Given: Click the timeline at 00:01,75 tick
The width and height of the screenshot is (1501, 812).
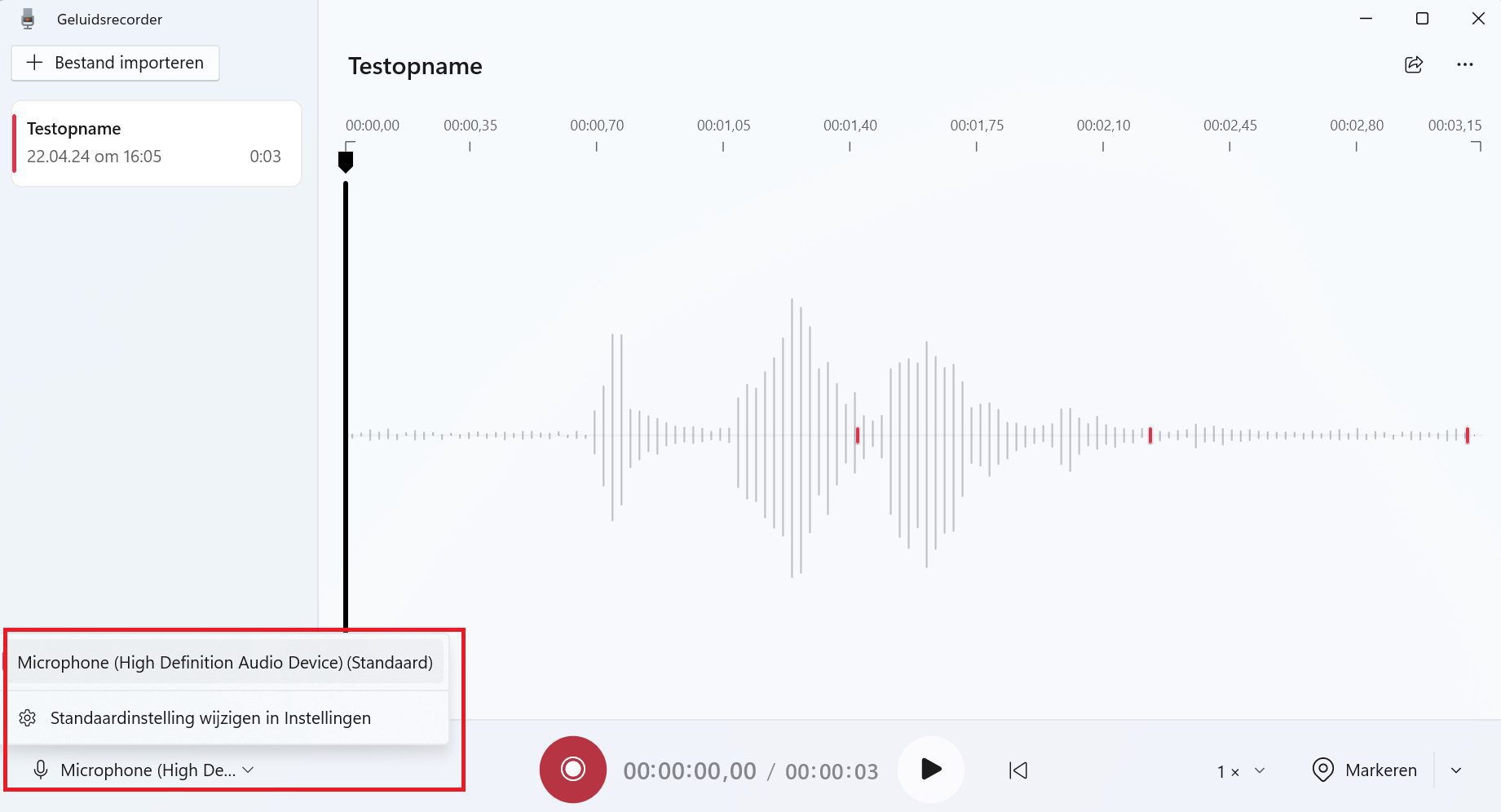Looking at the screenshot, I should click(976, 146).
